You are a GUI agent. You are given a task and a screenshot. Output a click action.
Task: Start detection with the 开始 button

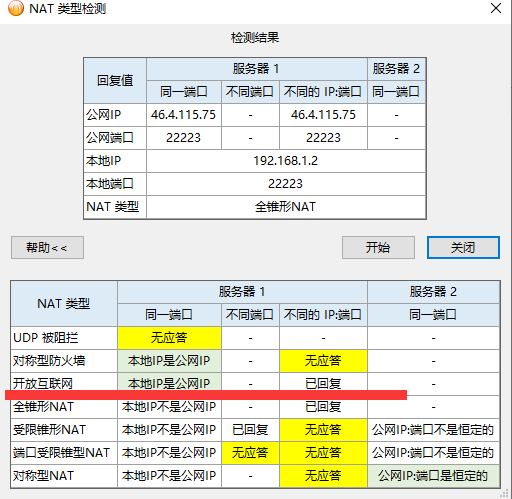pyautogui.click(x=378, y=248)
